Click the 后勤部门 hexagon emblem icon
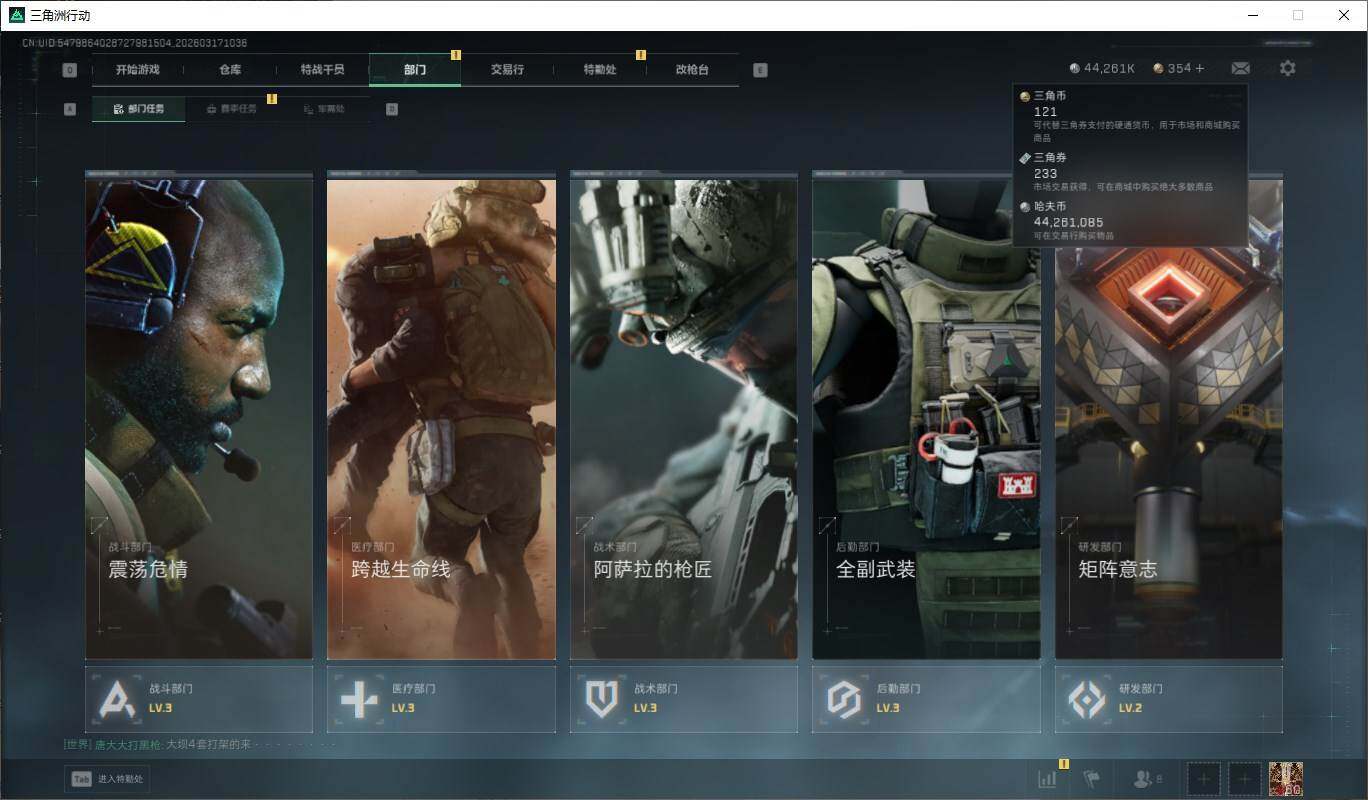 [843, 699]
